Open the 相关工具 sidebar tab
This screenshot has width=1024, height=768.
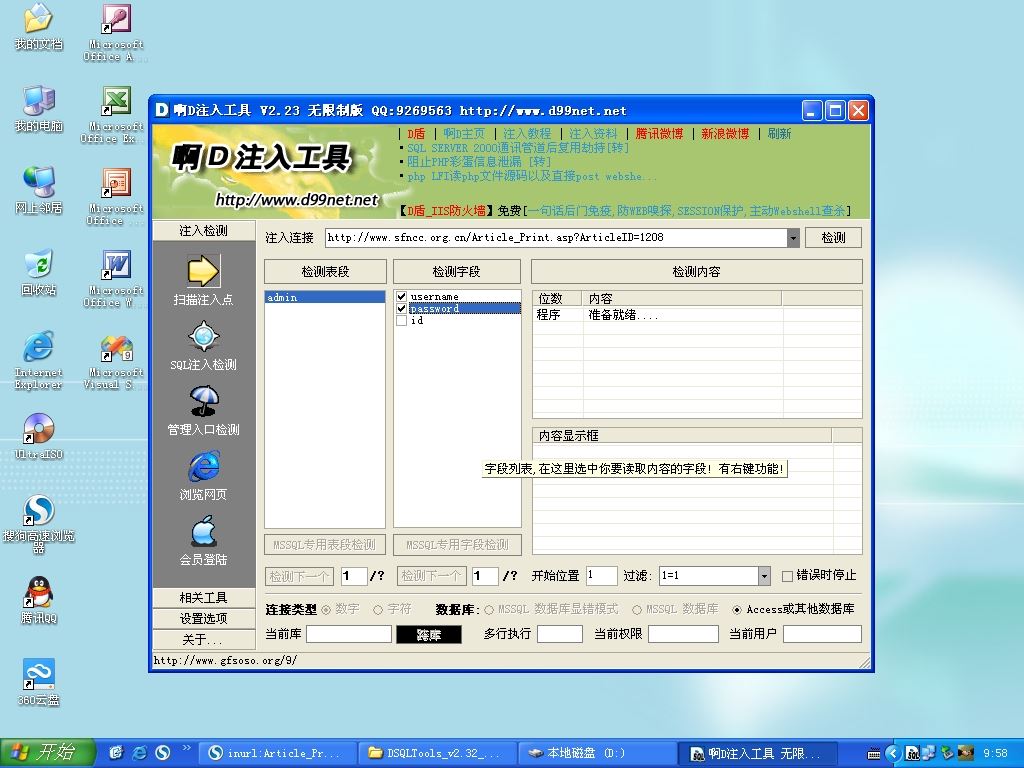coord(203,598)
